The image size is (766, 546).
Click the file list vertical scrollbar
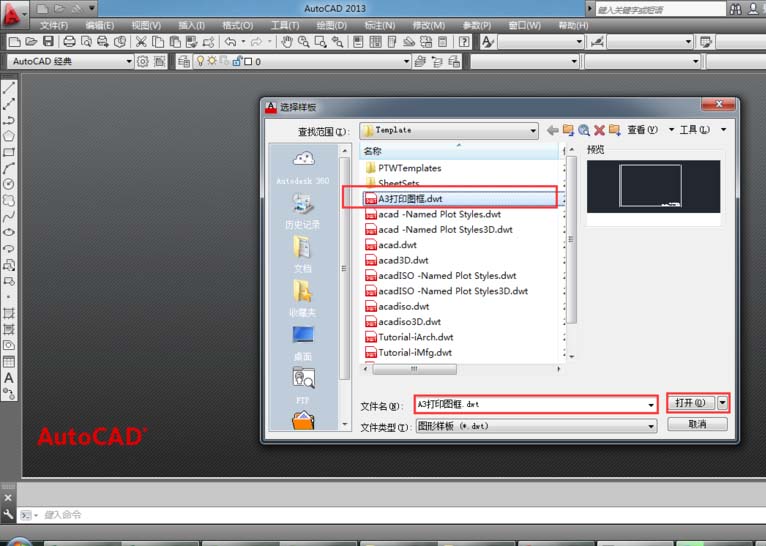point(571,239)
